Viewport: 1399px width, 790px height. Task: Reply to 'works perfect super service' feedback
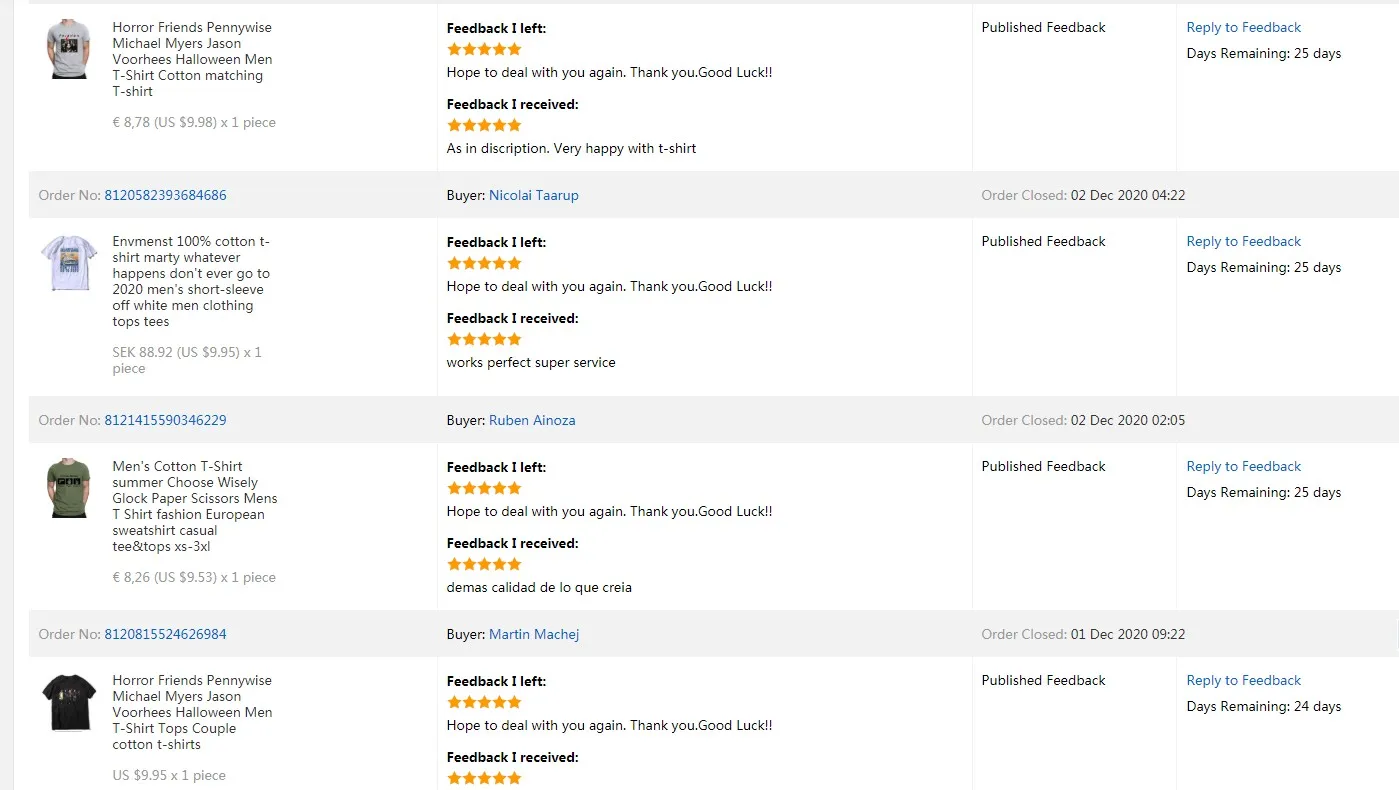tap(1243, 241)
